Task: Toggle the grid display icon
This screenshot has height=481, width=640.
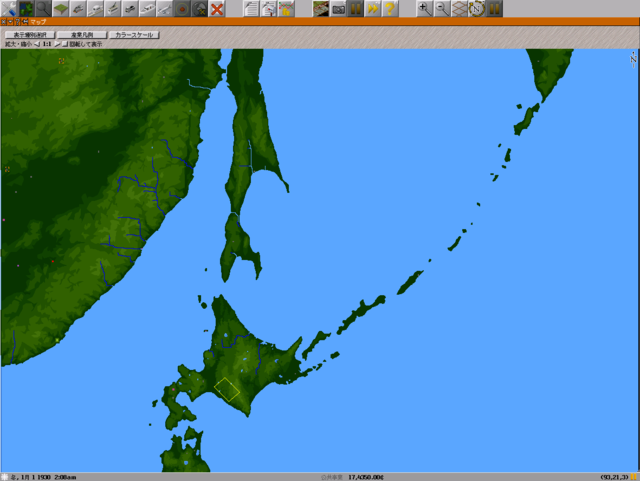Action: pos(459,9)
